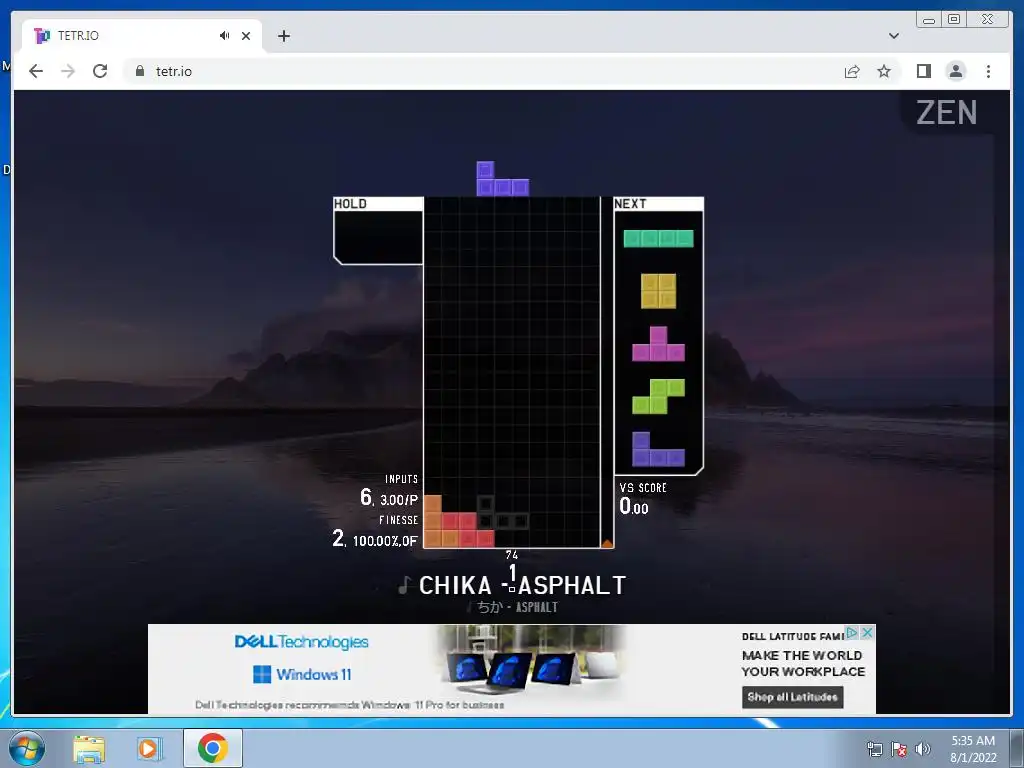1024x768 pixels.
Task: Expand the tab search chevron
Action: (x=893, y=36)
